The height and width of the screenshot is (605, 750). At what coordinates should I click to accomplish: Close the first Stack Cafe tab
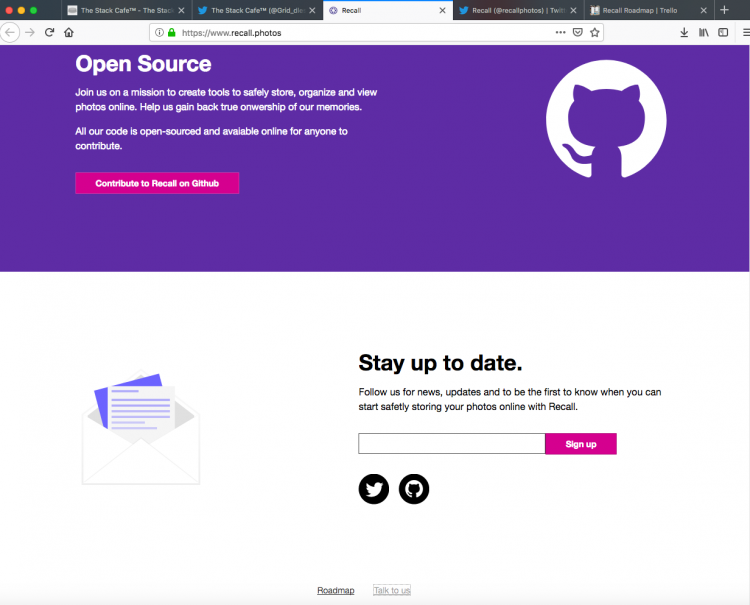click(x=181, y=10)
